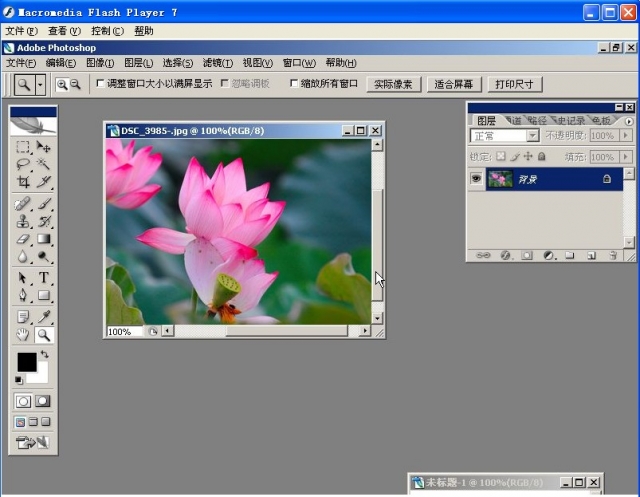Viewport: 640px width, 497px height.
Task: Check the 缩放所有窗口 option
Action: 294,84
